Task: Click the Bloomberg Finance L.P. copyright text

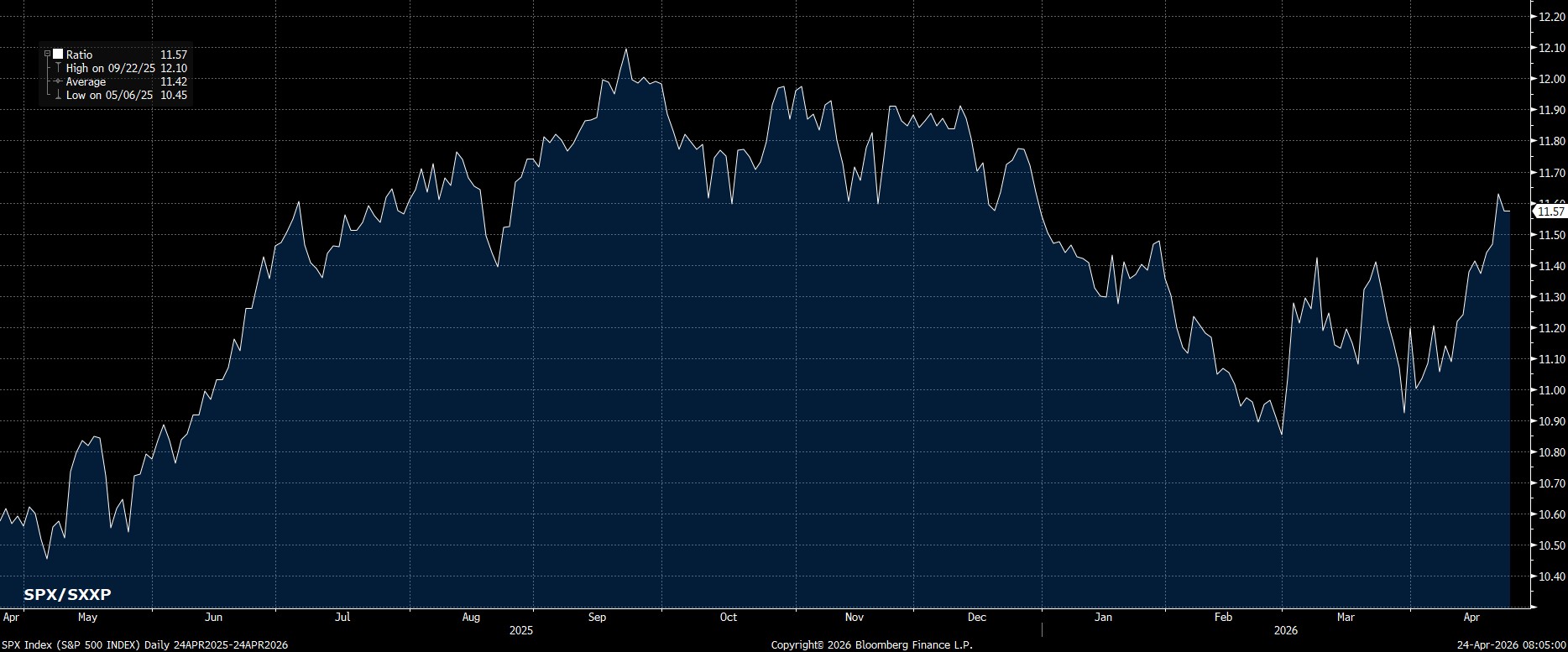Action: (871, 644)
